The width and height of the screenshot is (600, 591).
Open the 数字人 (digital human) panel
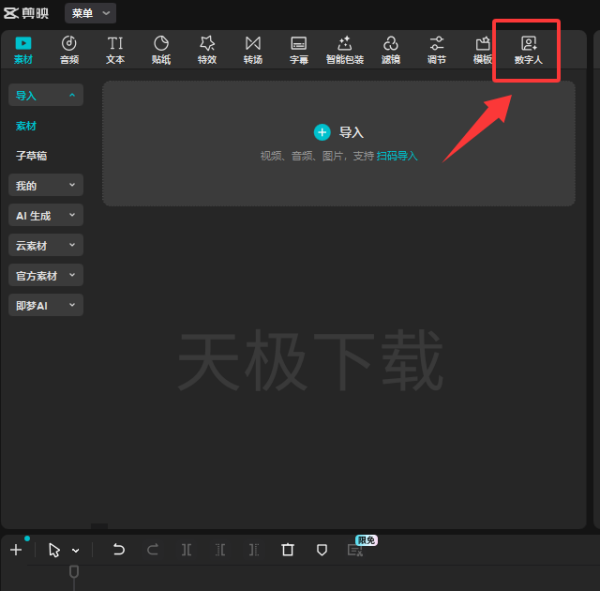[x=528, y=49]
